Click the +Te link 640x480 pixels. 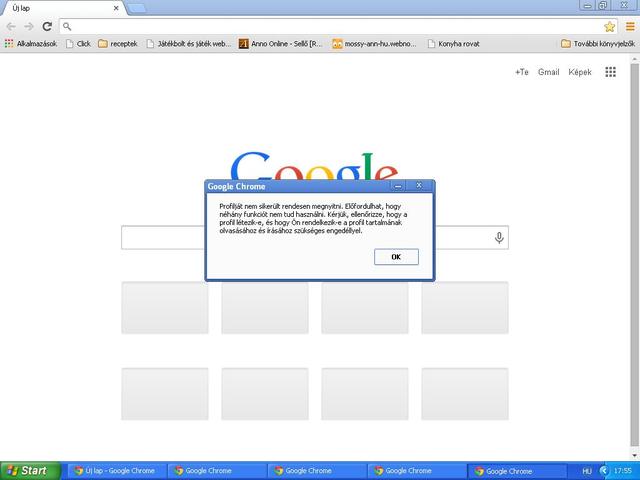522,72
